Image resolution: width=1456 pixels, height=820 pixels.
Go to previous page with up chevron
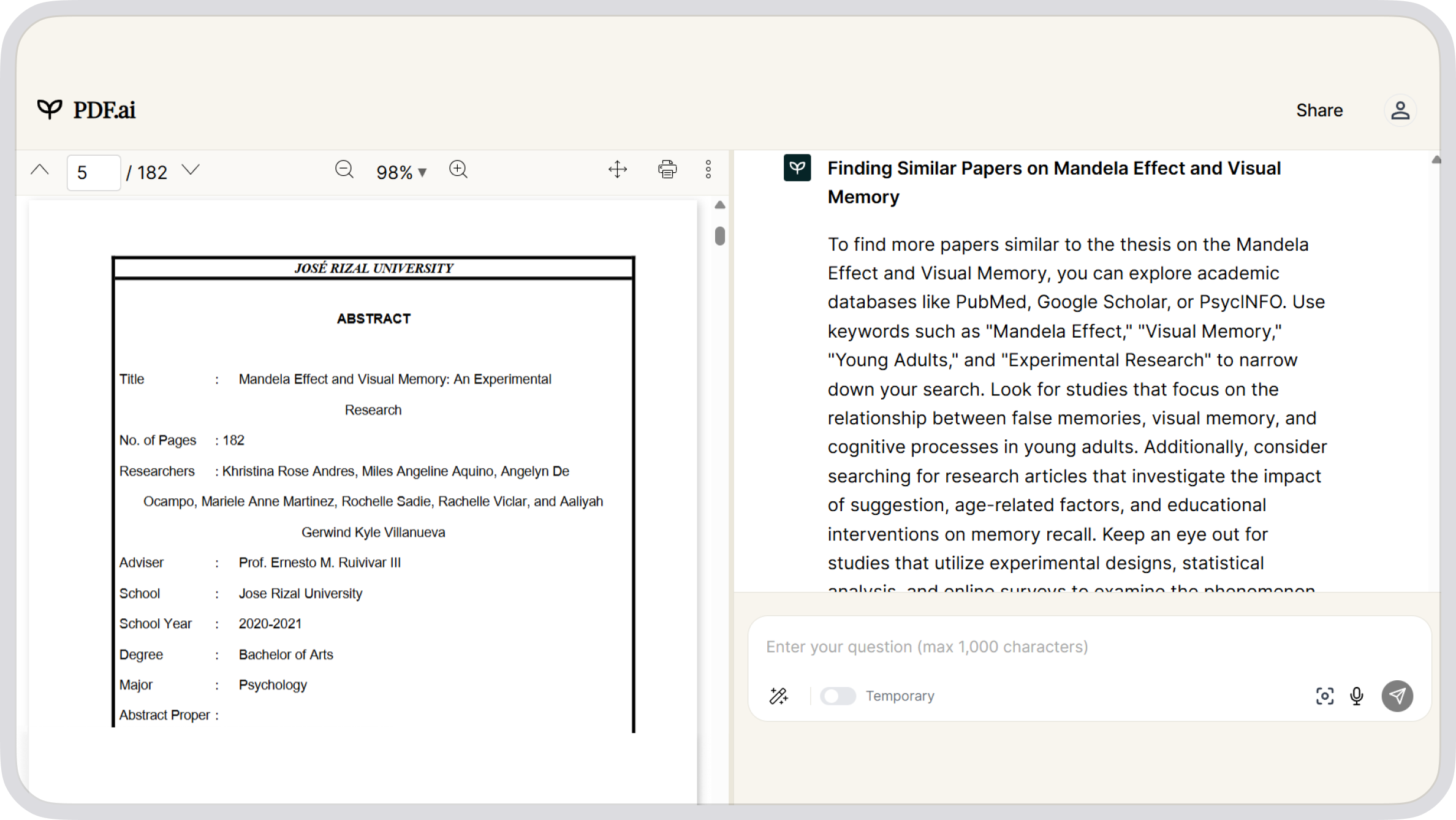point(40,170)
